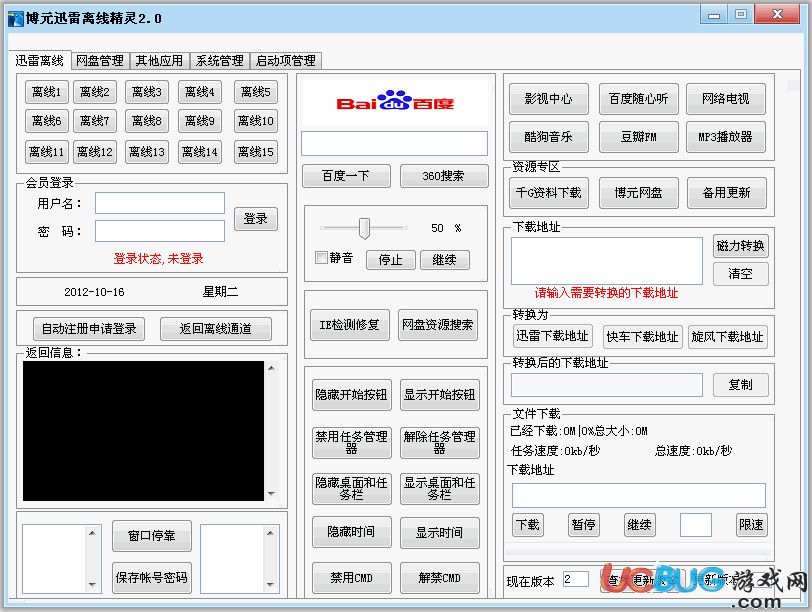Focus the search box under Baidu logo
This screenshot has height=612, width=812.
pyautogui.click(x=395, y=143)
